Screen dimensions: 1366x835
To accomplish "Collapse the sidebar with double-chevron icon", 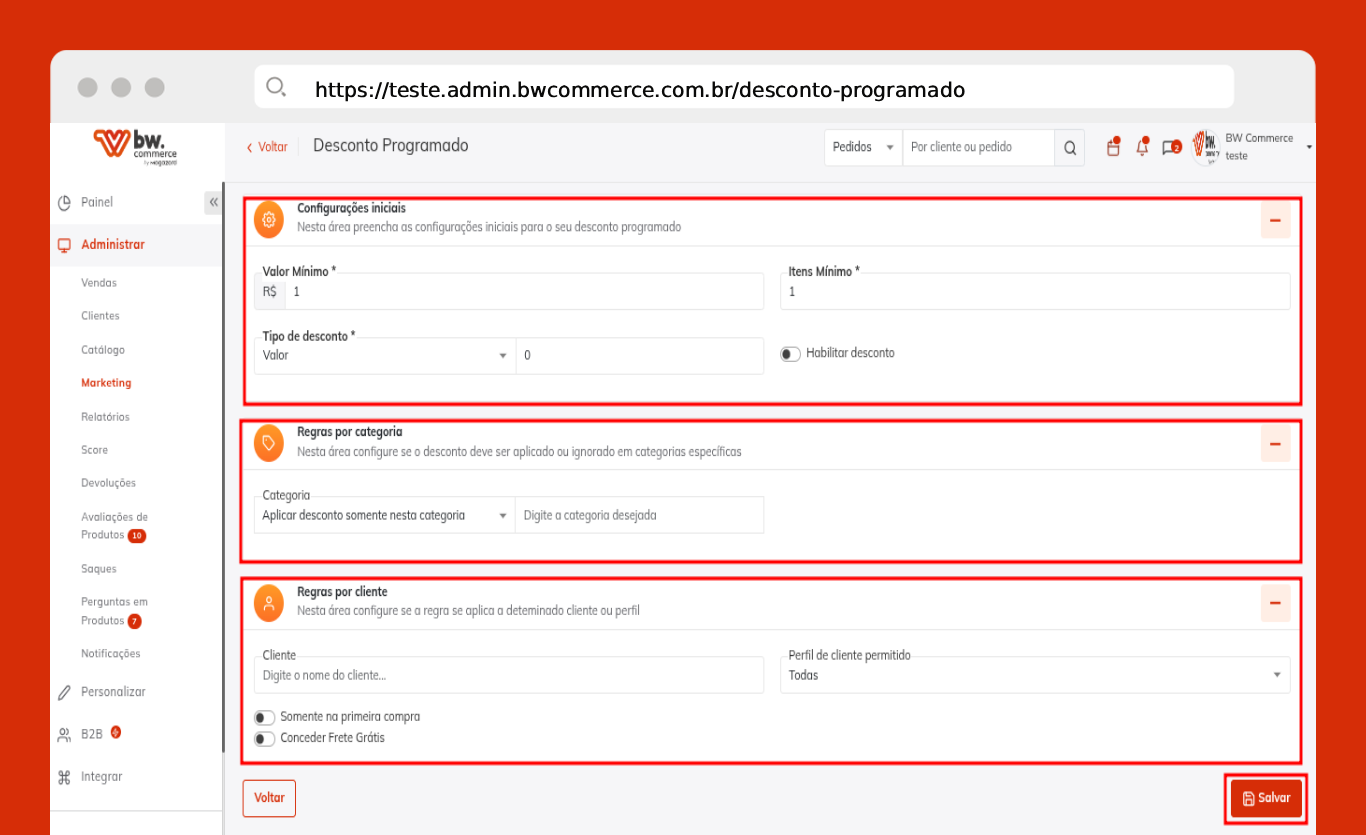I will click(x=213, y=202).
